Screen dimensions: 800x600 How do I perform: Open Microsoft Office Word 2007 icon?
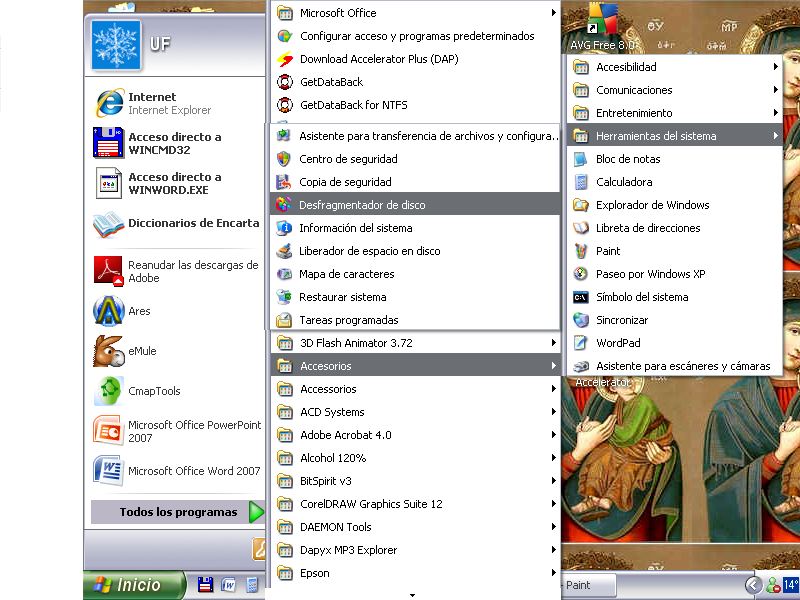[x=108, y=471]
